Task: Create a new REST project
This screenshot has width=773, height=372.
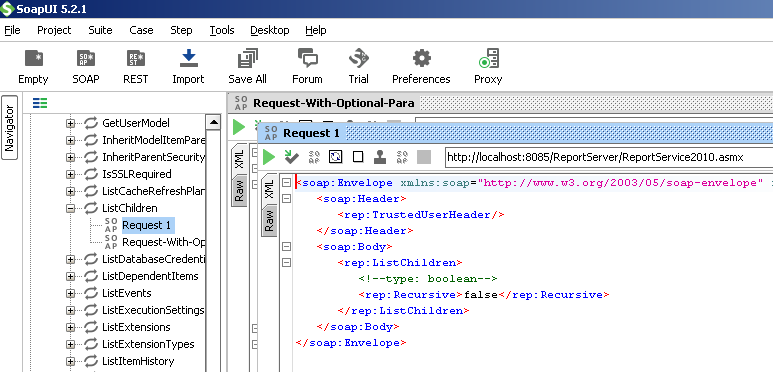Action: click(x=136, y=67)
